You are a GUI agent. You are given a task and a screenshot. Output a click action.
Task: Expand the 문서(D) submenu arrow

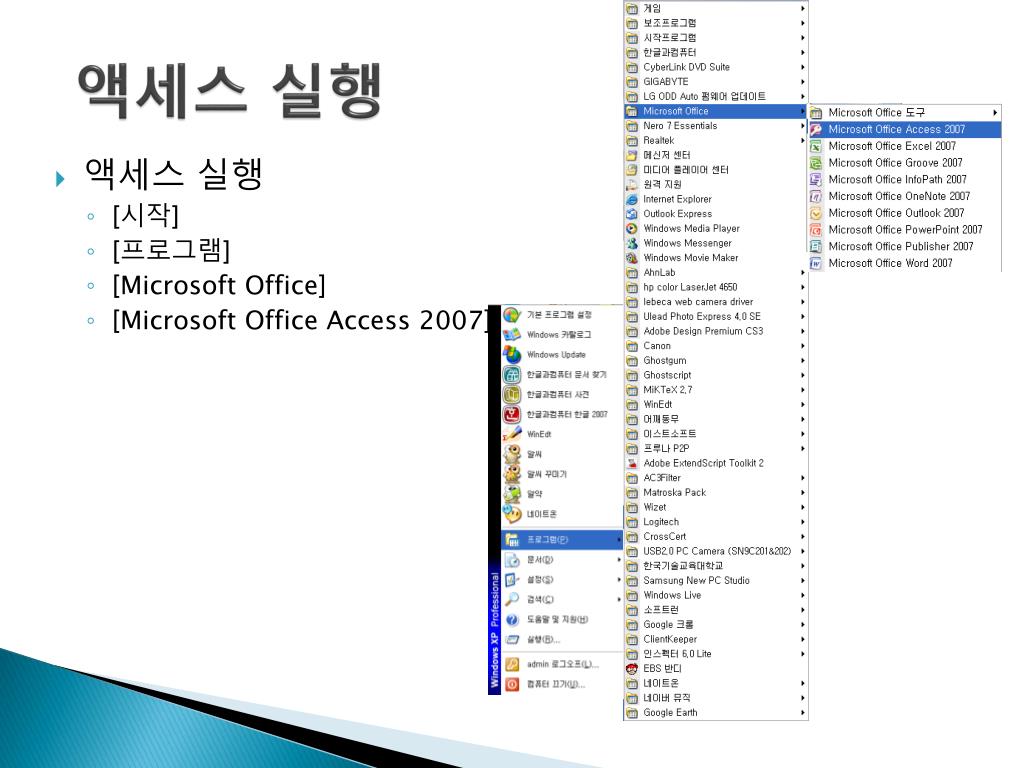pos(618,560)
